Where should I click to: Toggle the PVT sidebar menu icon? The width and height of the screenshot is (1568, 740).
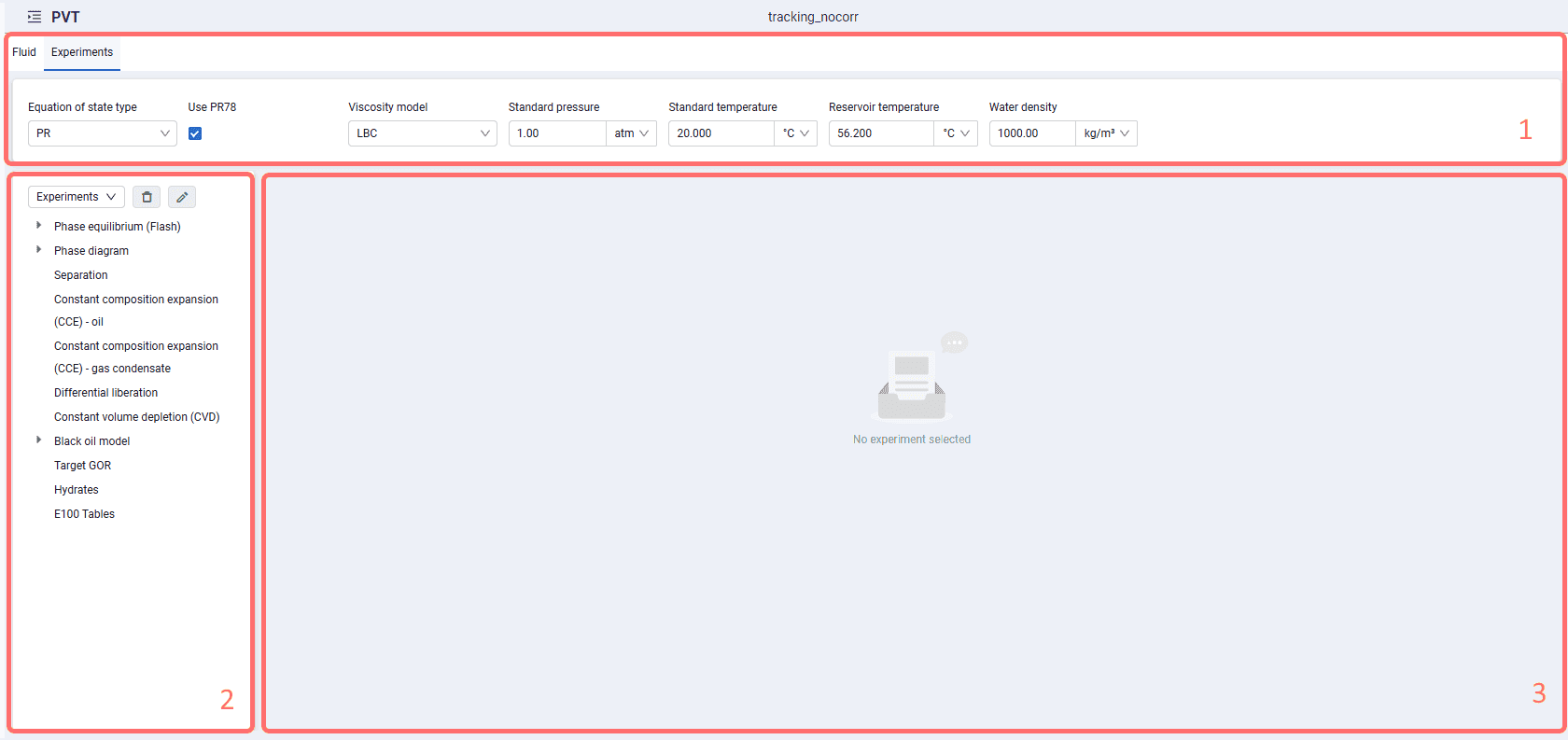tap(35, 17)
